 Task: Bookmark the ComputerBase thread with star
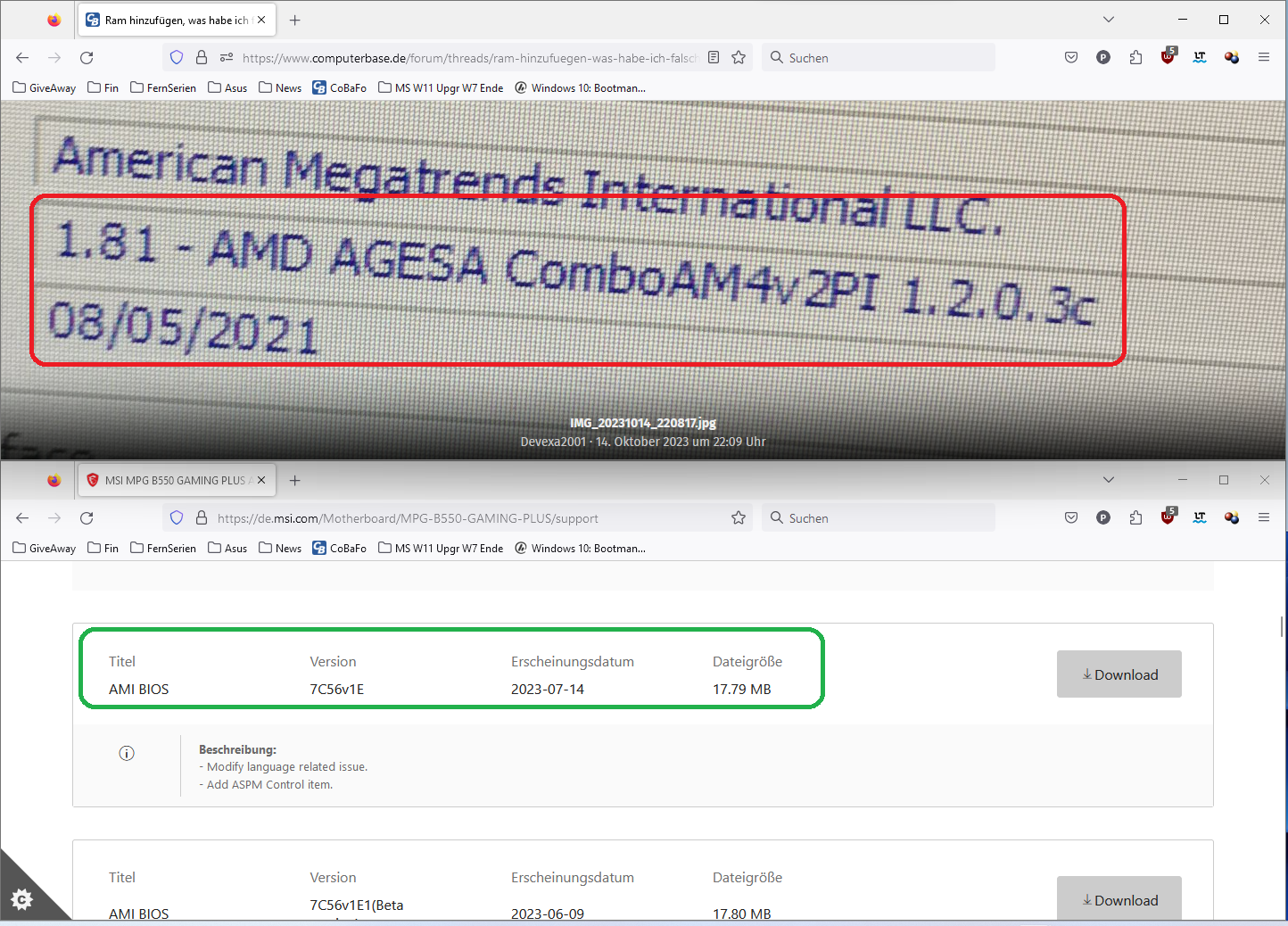click(739, 58)
